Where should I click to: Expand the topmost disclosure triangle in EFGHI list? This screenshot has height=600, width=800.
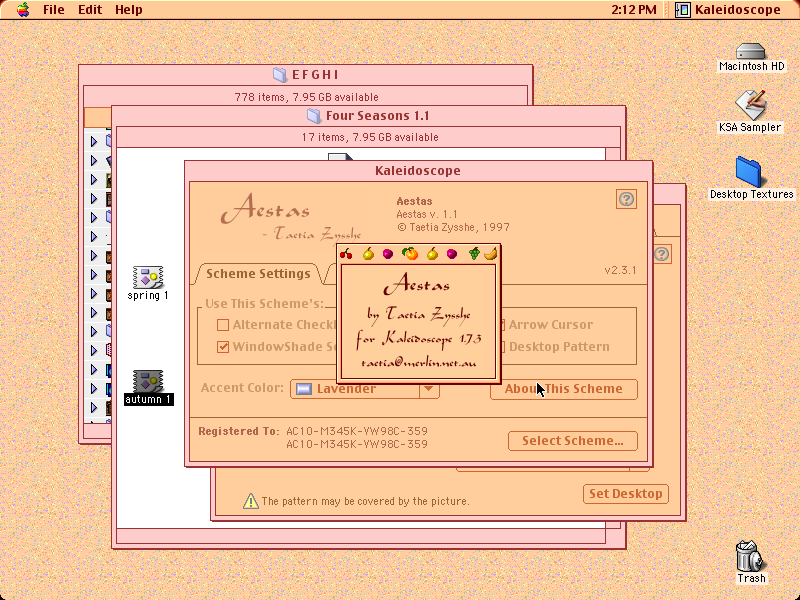[94, 141]
